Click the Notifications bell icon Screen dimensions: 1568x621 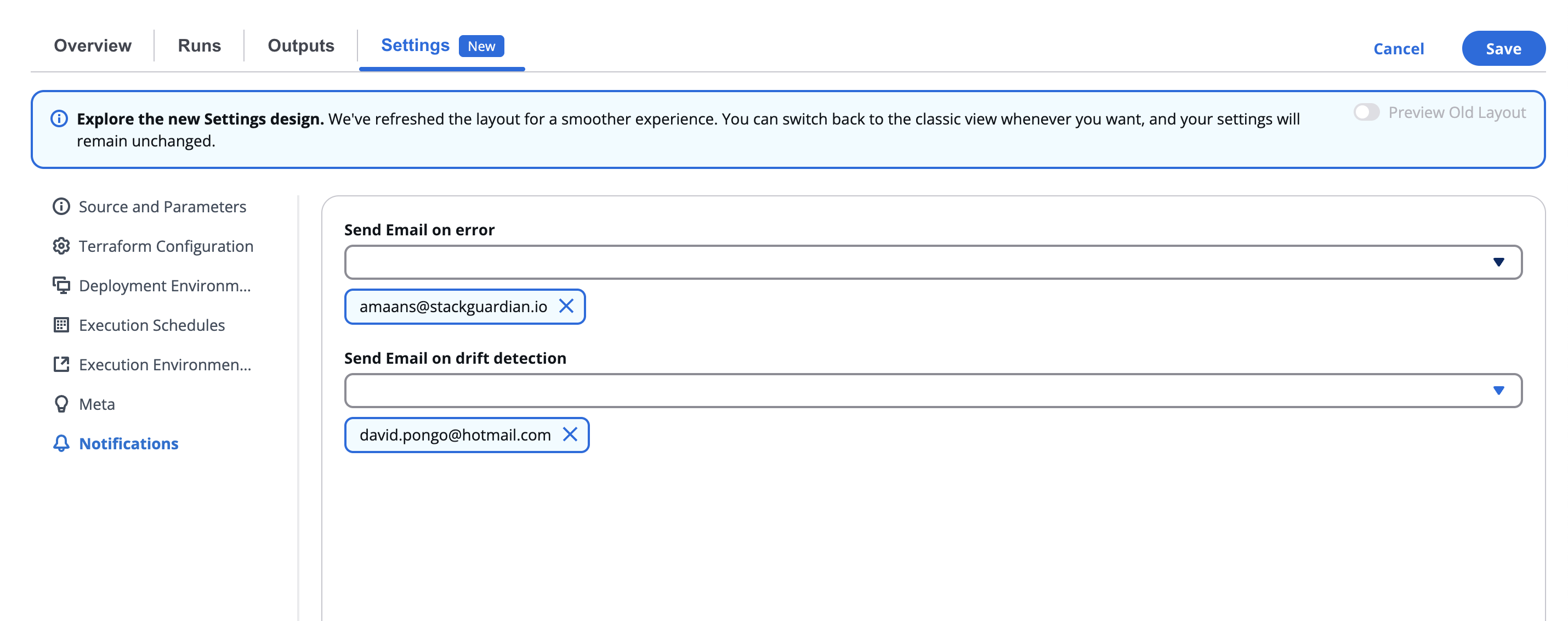click(61, 443)
